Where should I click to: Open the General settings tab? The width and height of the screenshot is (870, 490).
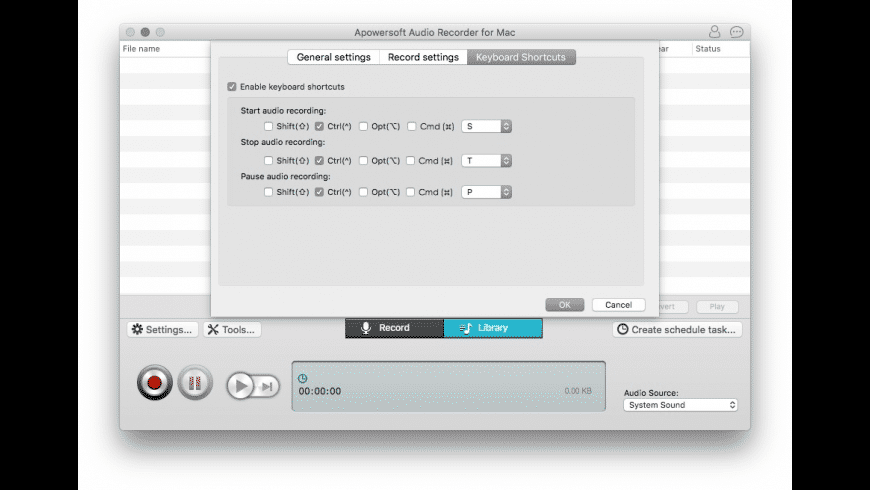(x=333, y=57)
